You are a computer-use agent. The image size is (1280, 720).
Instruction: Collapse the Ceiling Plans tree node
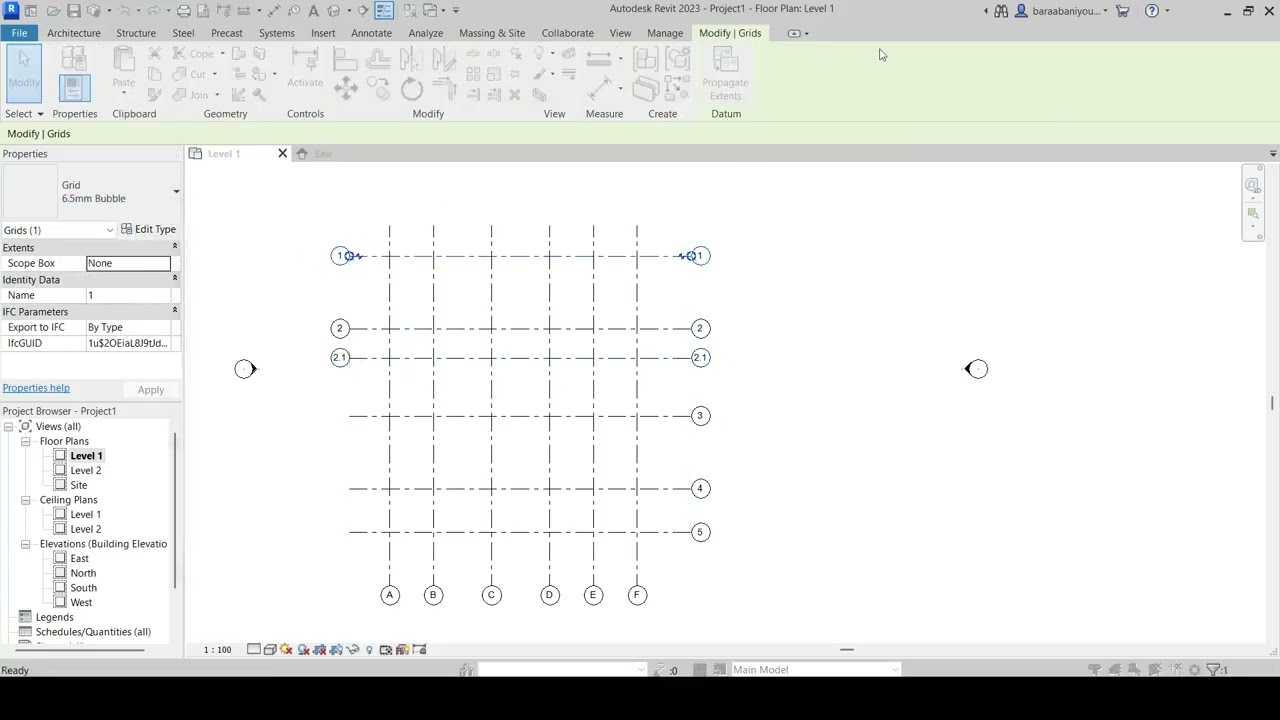(26, 500)
